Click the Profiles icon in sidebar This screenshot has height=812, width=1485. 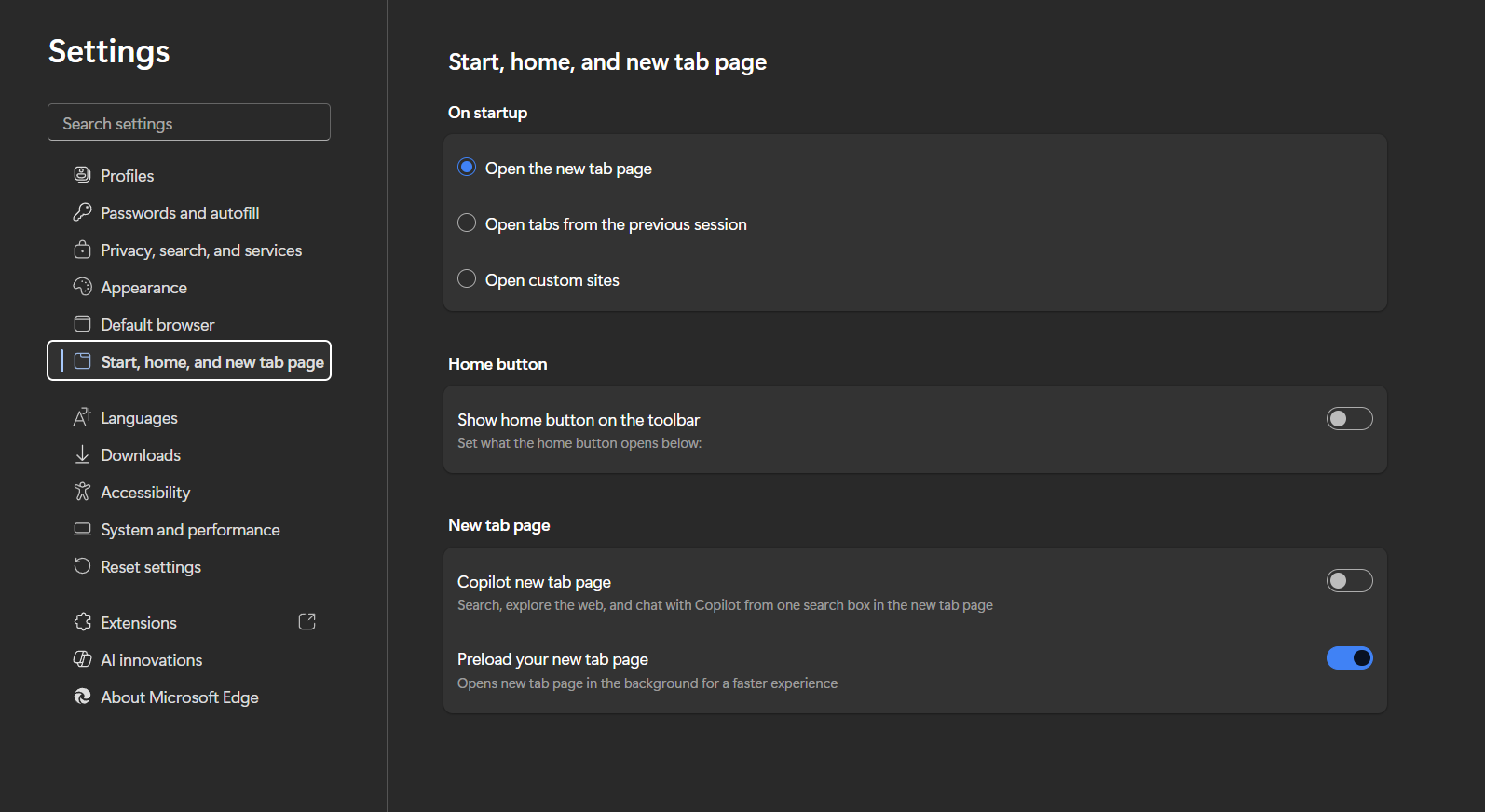(82, 175)
